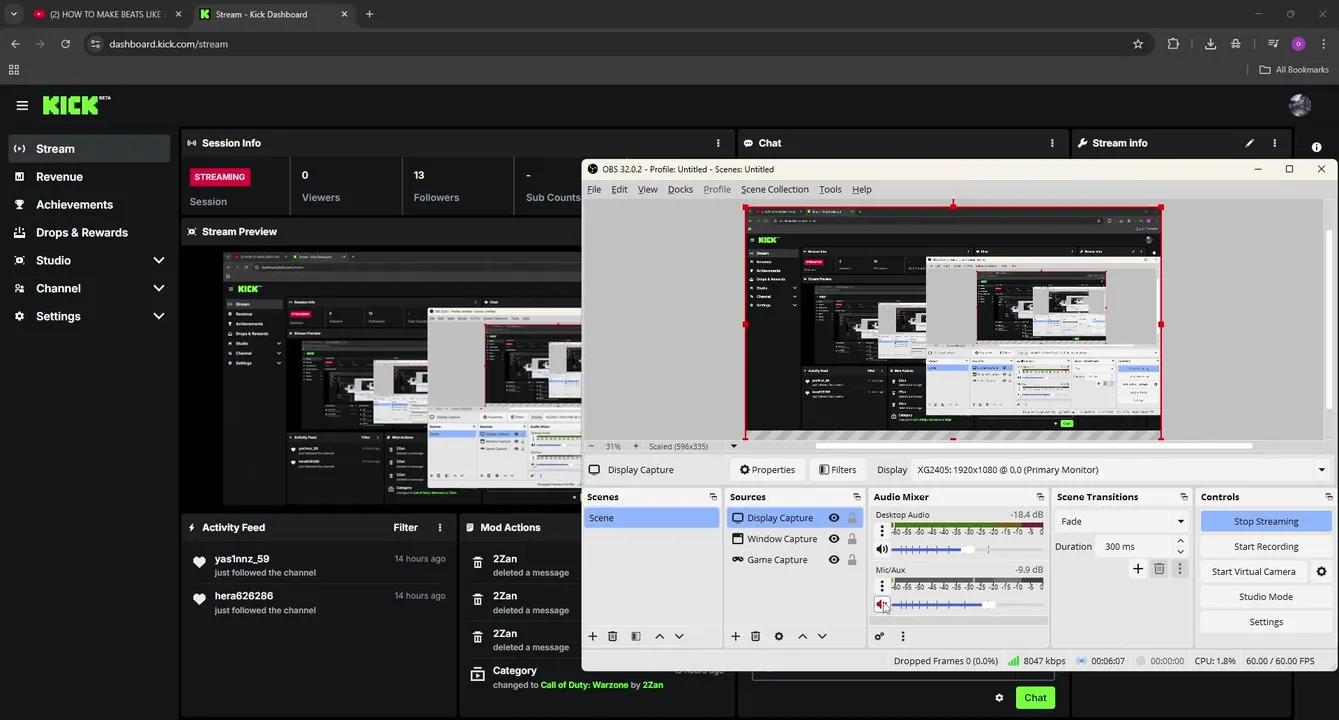
Task: Click Stop Streaming in OBS Controls
Action: [x=1266, y=521]
